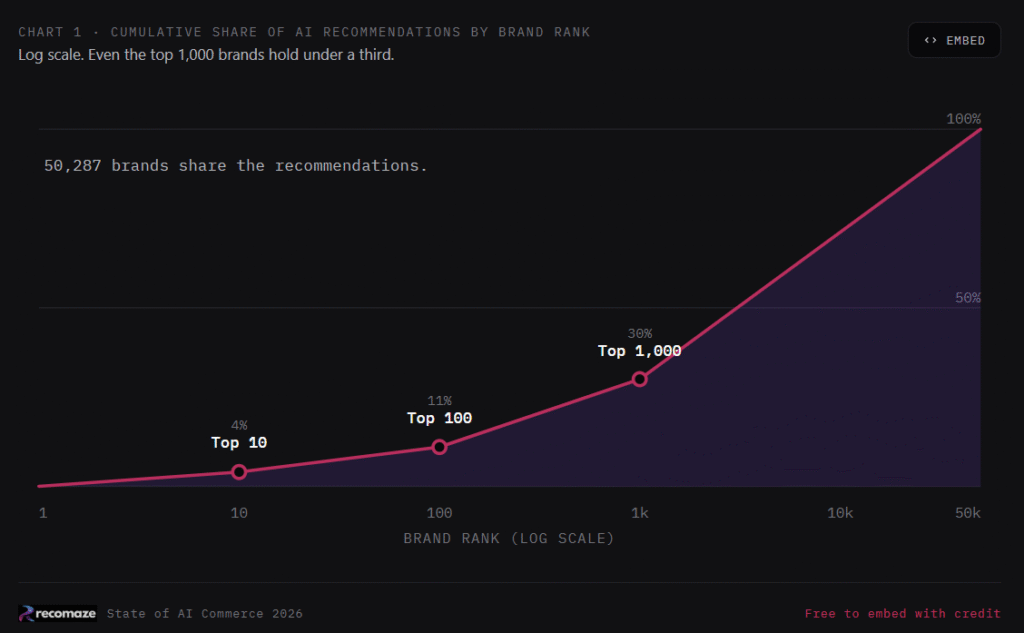
Task: Click the Top 10 label
Action: [239, 443]
